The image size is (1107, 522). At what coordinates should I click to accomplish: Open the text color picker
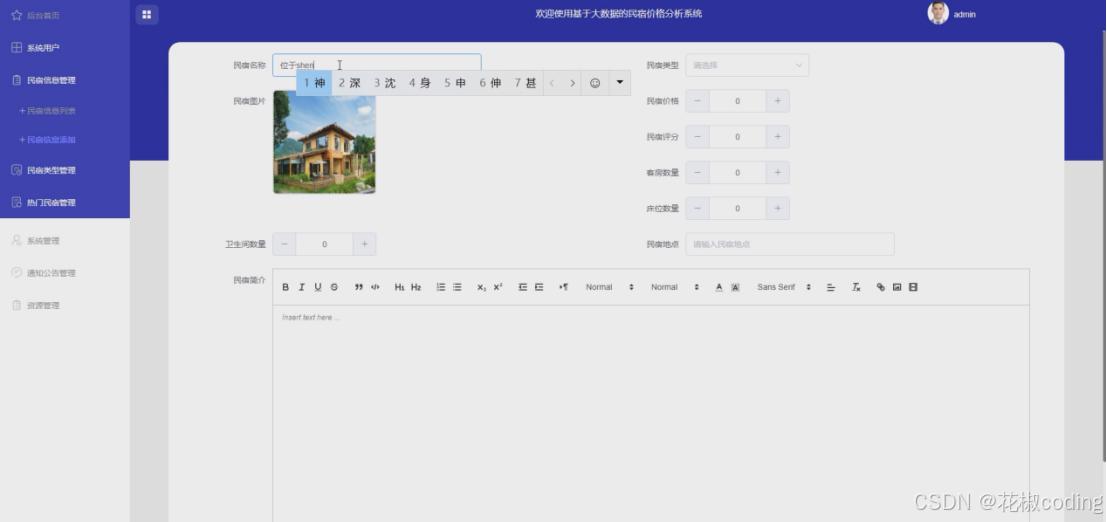click(719, 287)
